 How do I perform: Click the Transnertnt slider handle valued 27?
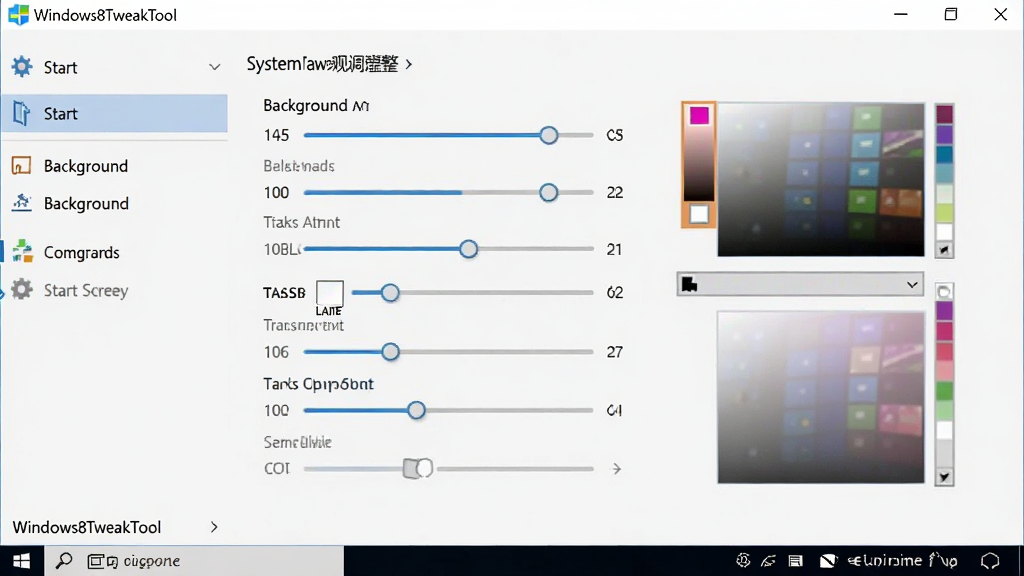[391, 352]
